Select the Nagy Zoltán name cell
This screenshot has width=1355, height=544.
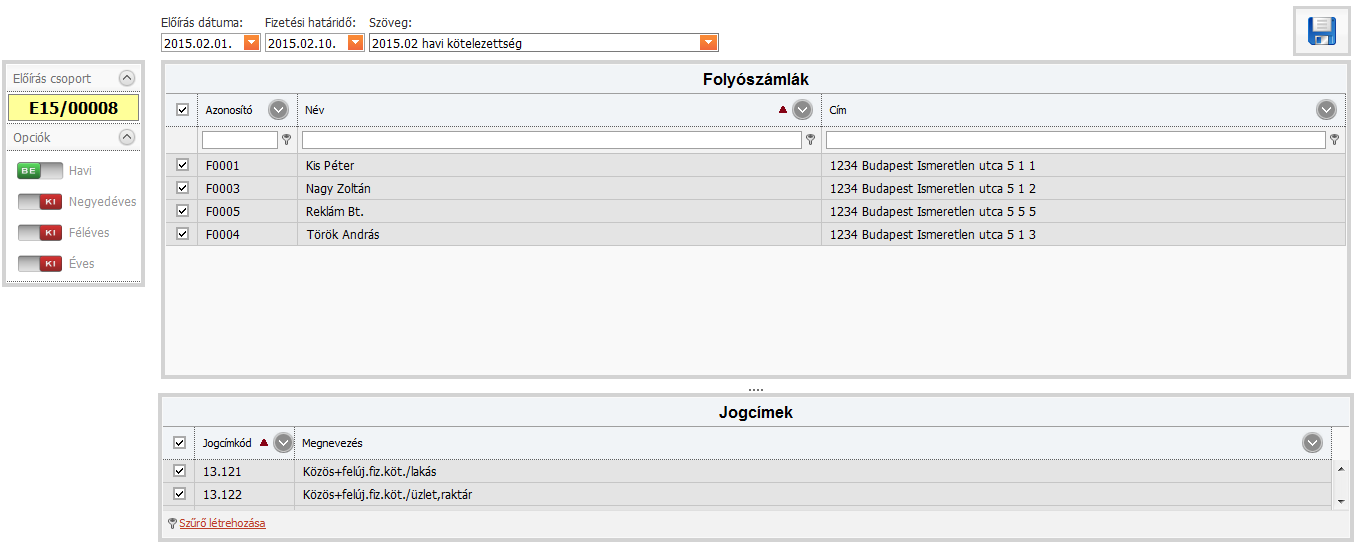559,188
